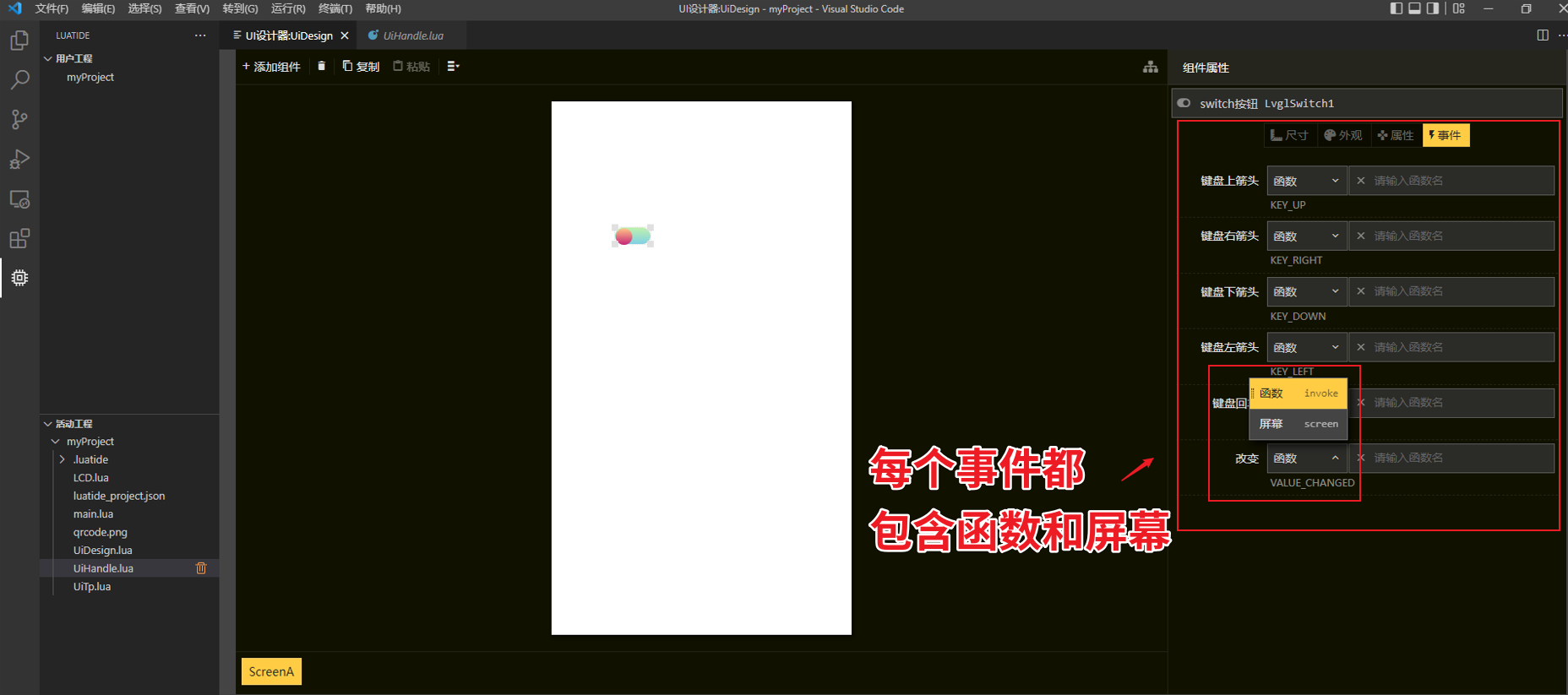Open the 文件(F) menu

click(52, 8)
